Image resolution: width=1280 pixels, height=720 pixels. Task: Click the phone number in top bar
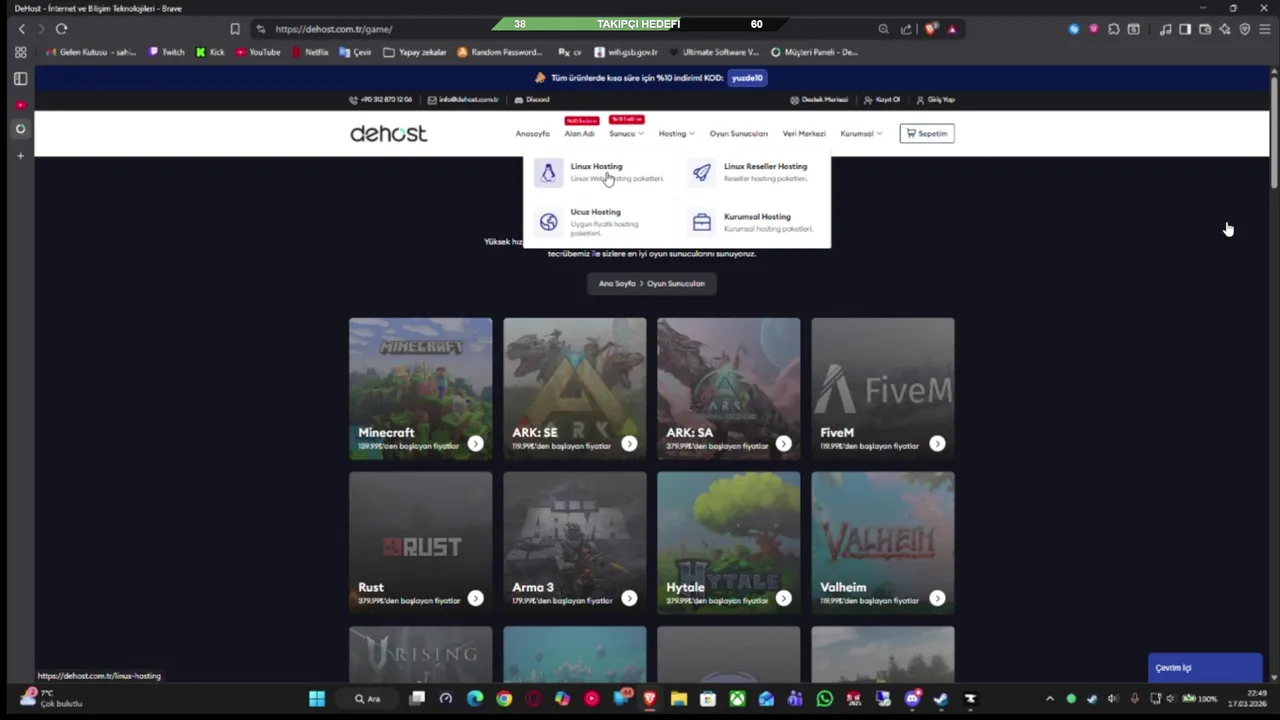point(380,100)
